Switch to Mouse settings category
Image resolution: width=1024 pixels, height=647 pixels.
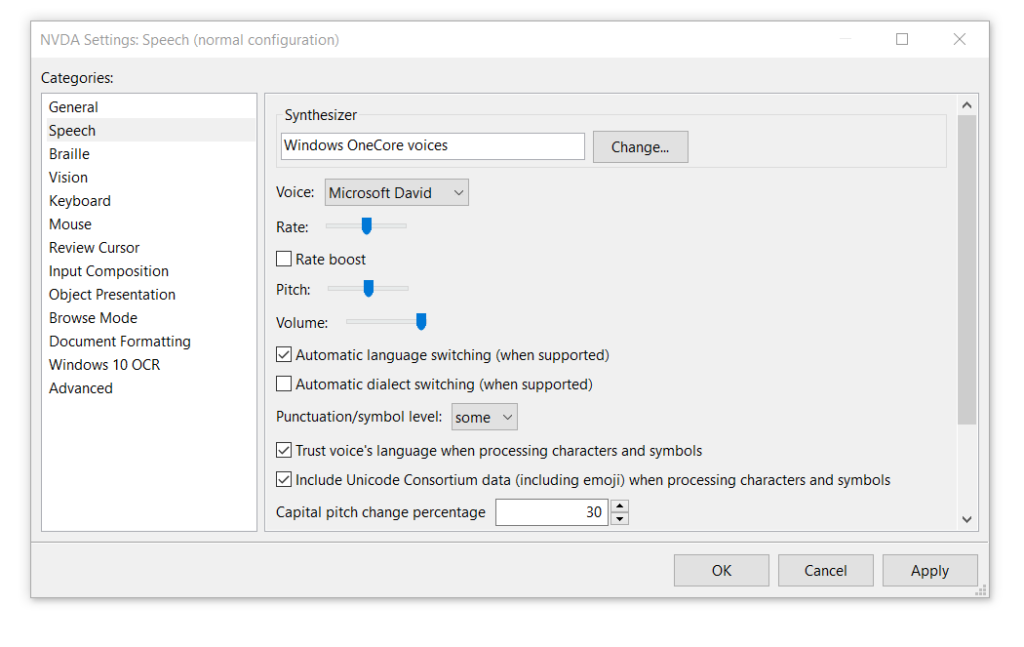[x=150, y=225]
